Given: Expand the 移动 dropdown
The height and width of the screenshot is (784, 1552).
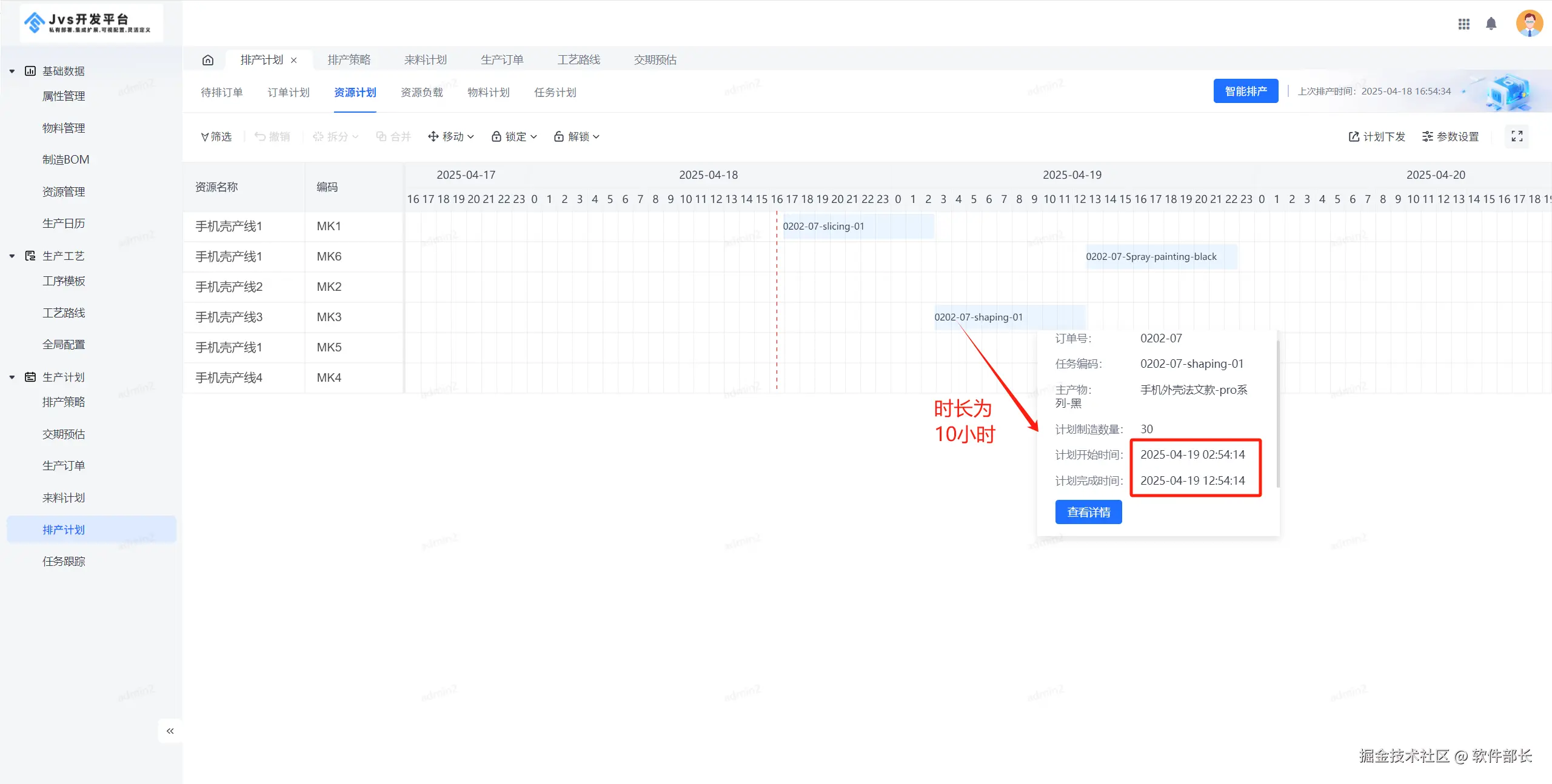Looking at the screenshot, I should 451,136.
